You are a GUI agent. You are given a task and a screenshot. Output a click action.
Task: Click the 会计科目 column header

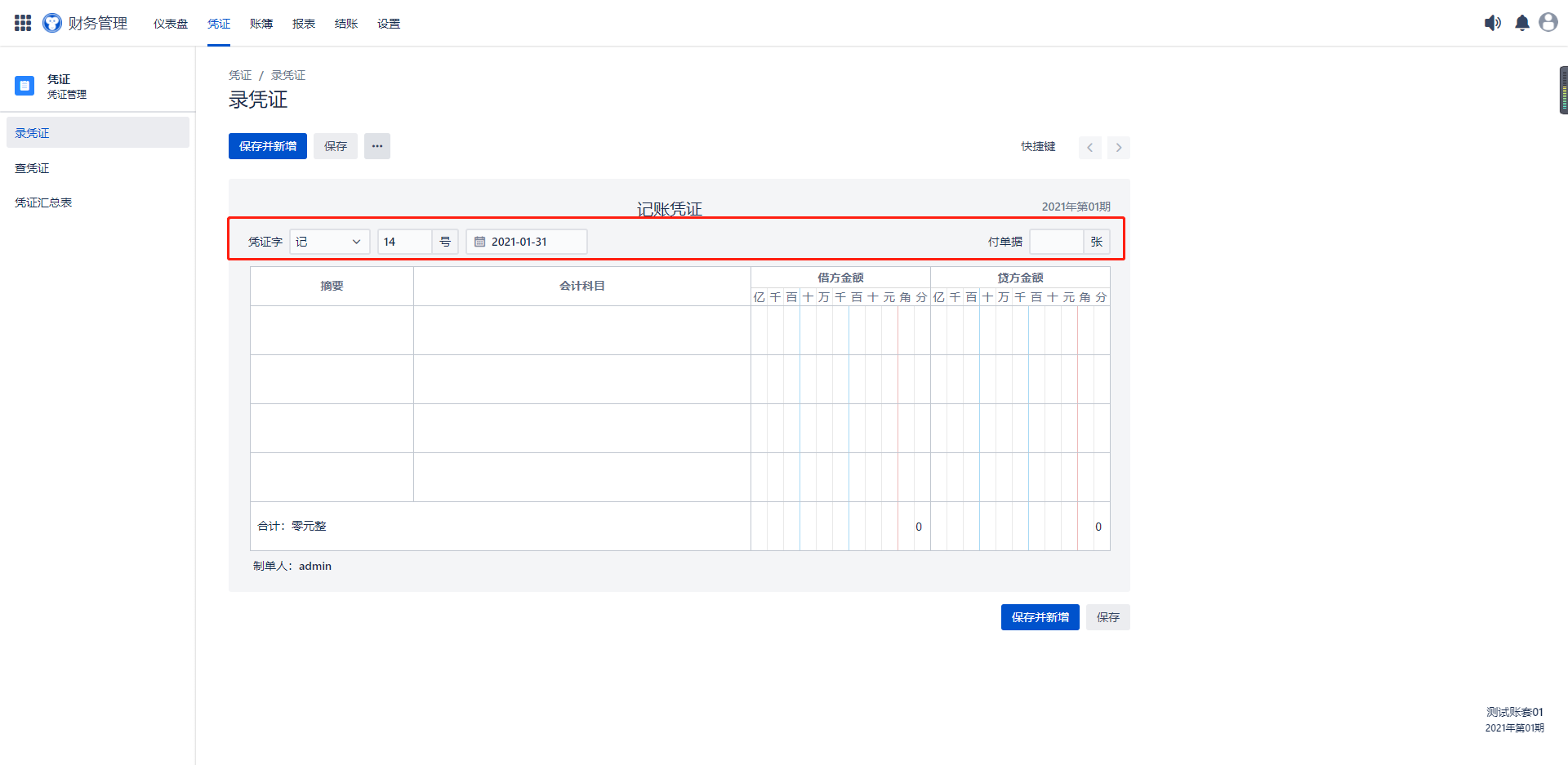click(x=582, y=286)
